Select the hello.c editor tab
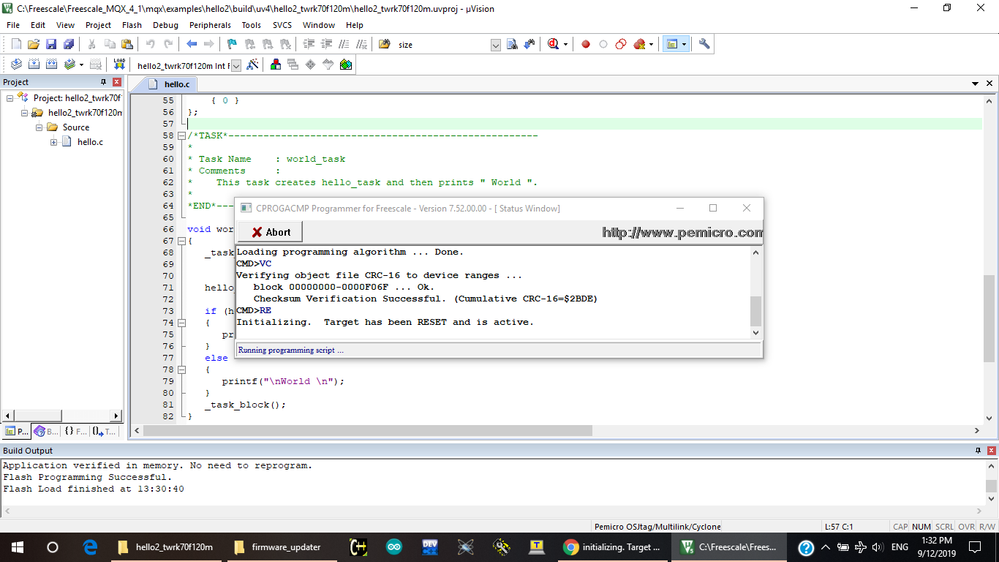This screenshot has height=562, width=999. [x=170, y=83]
